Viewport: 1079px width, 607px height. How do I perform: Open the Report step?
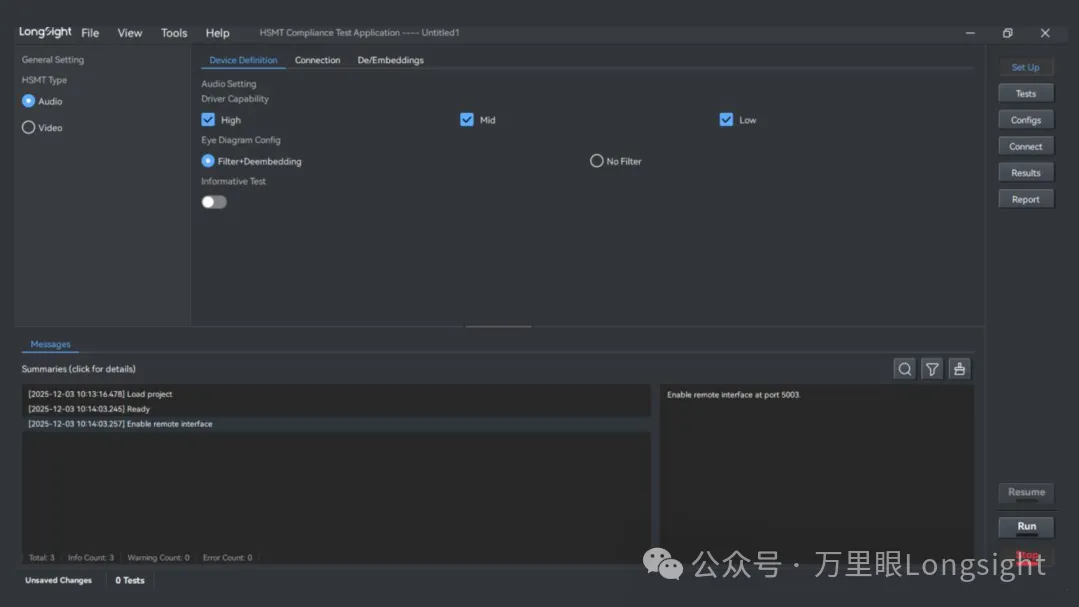point(1025,200)
